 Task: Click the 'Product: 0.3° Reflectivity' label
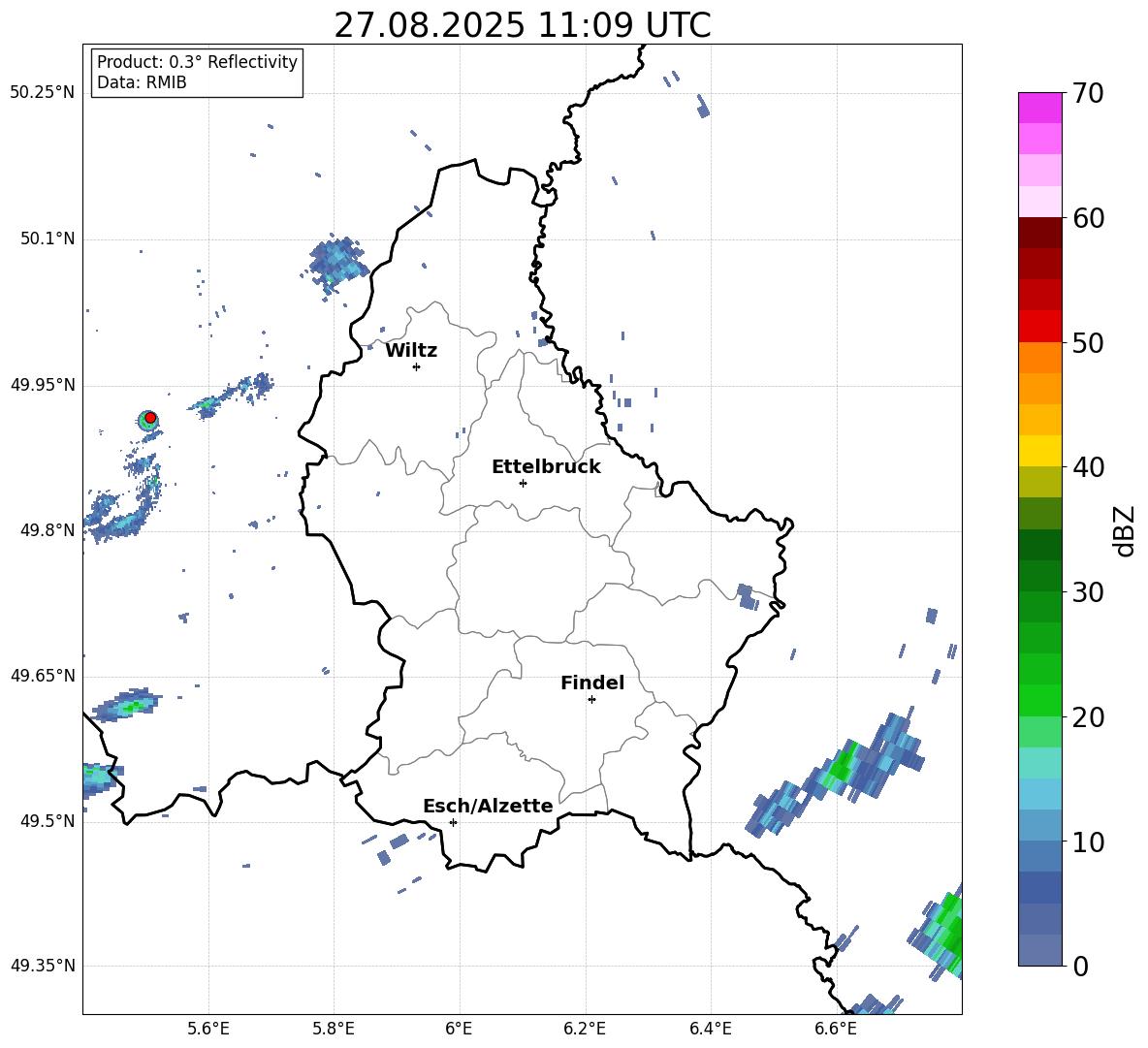click(197, 62)
